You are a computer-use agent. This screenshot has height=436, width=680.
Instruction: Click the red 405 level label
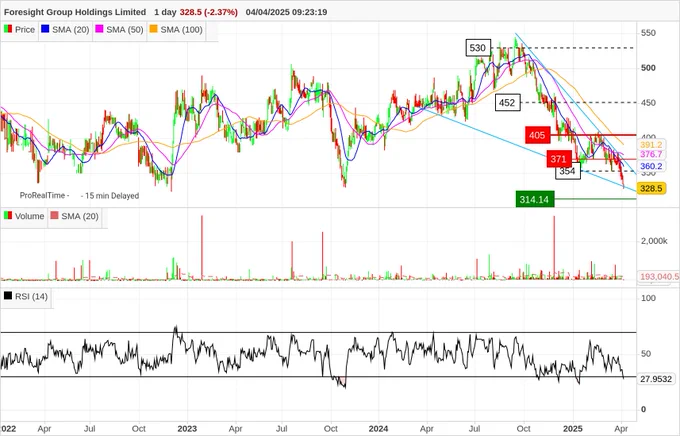tap(537, 135)
